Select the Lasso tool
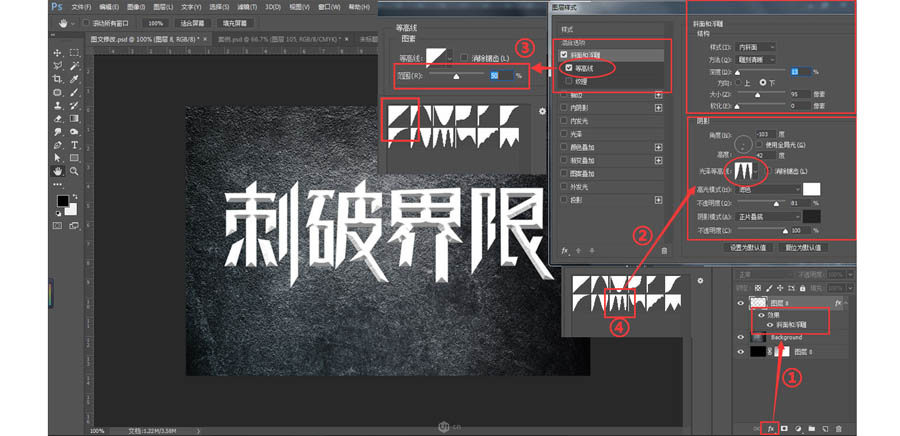Image resolution: width=900 pixels, height=436 pixels. tap(57, 65)
